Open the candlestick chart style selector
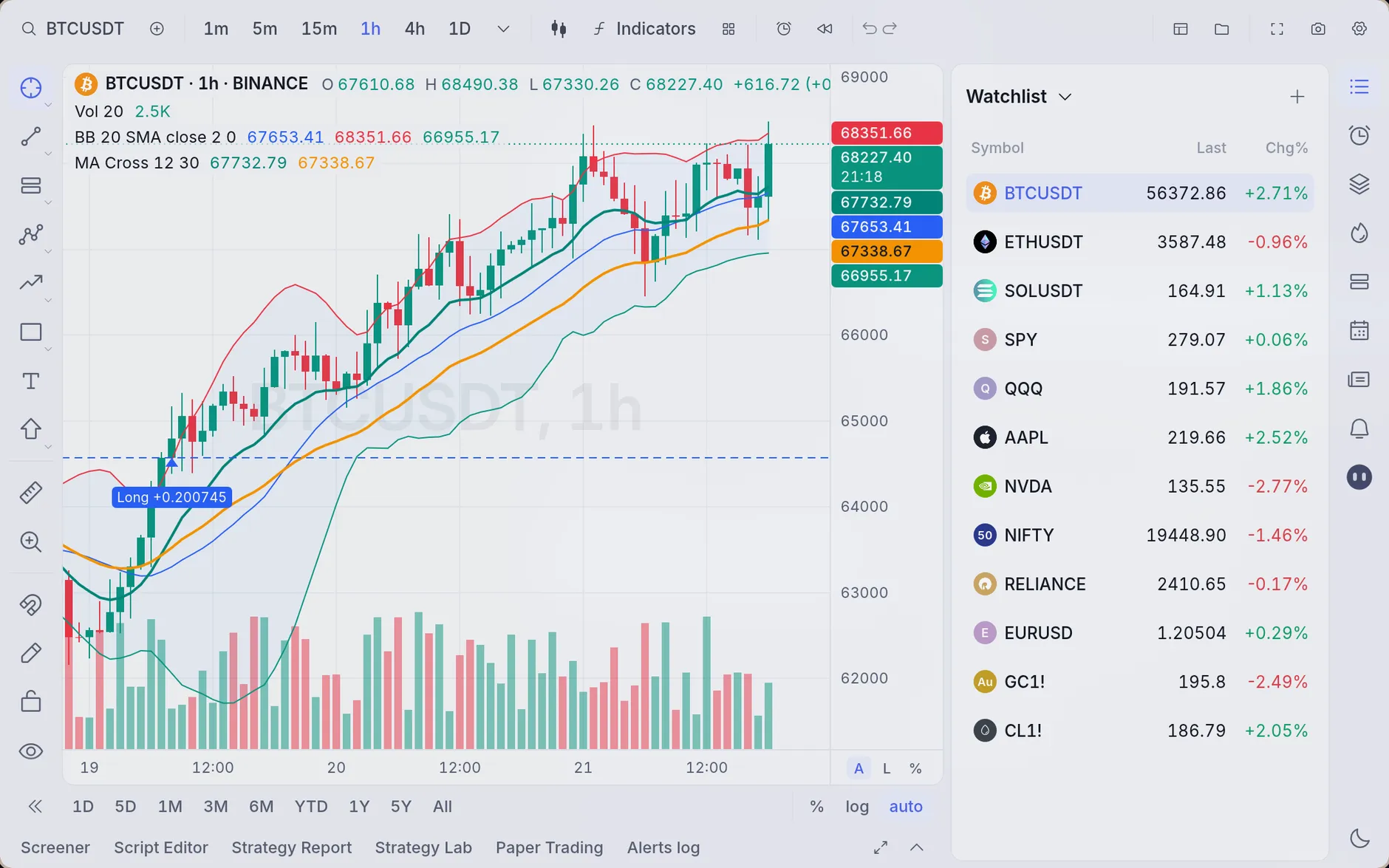Screen dimensions: 1389x868 [x=559, y=29]
